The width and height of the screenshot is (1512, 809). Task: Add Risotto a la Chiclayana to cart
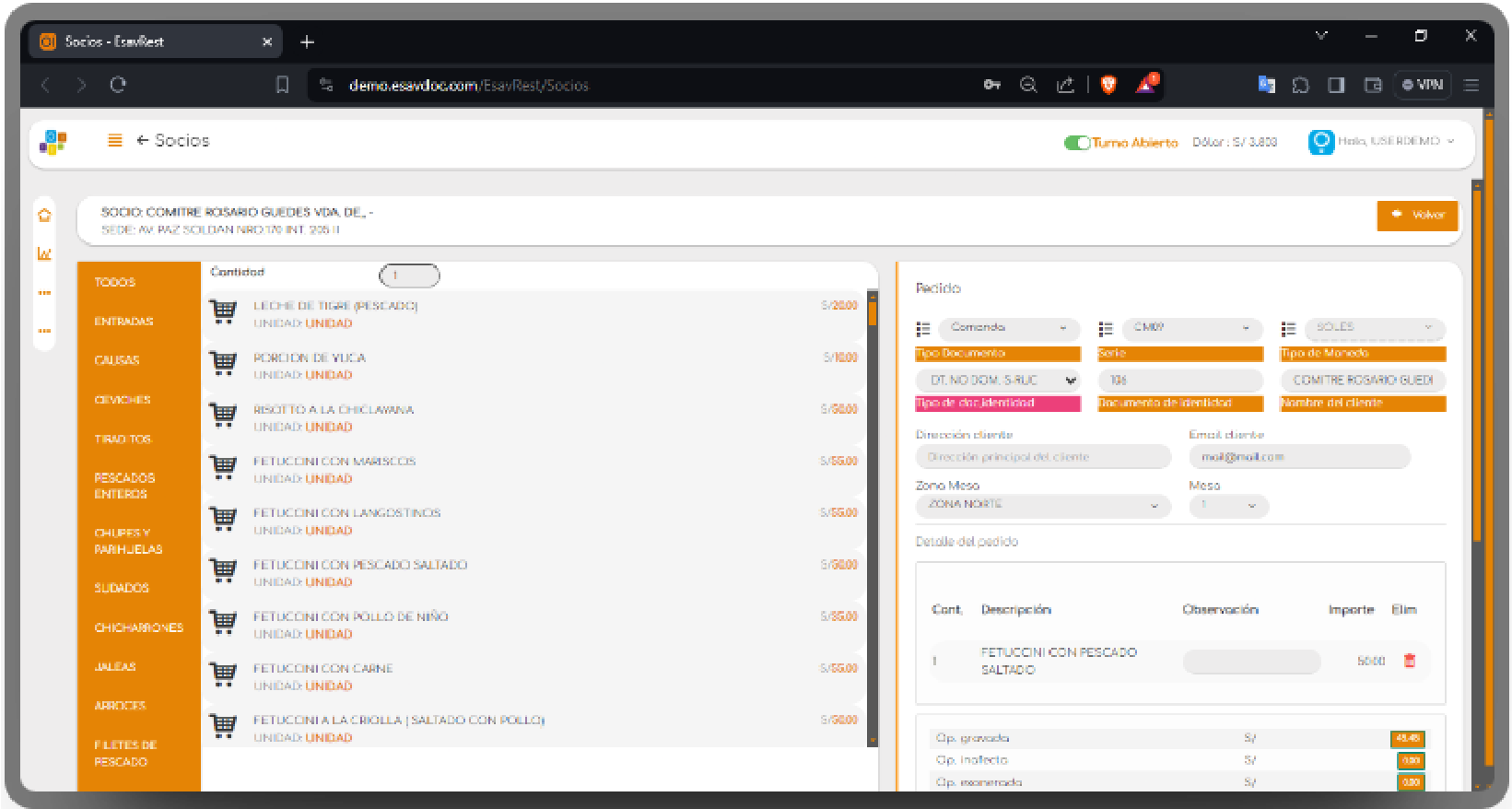coord(223,415)
